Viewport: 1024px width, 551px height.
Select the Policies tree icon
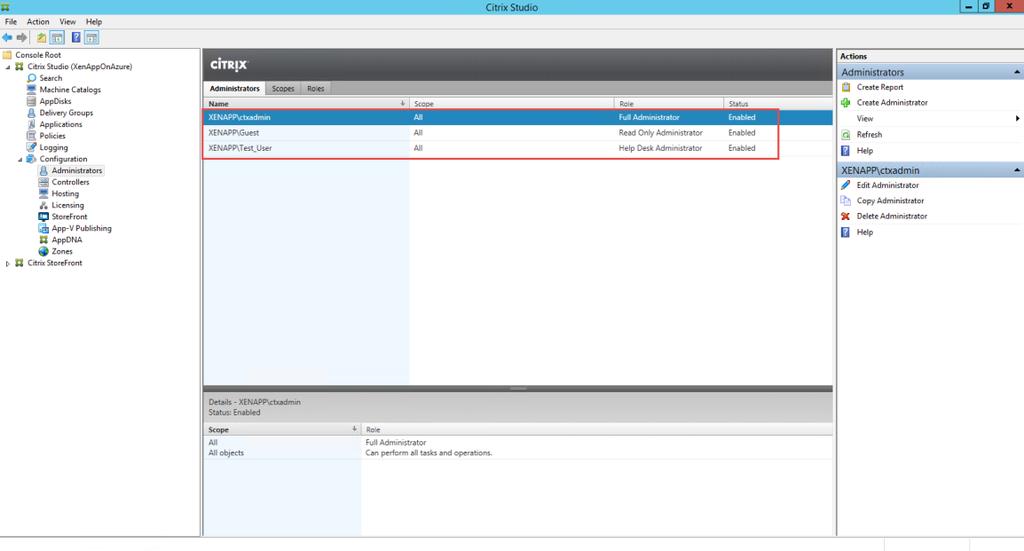(31, 136)
